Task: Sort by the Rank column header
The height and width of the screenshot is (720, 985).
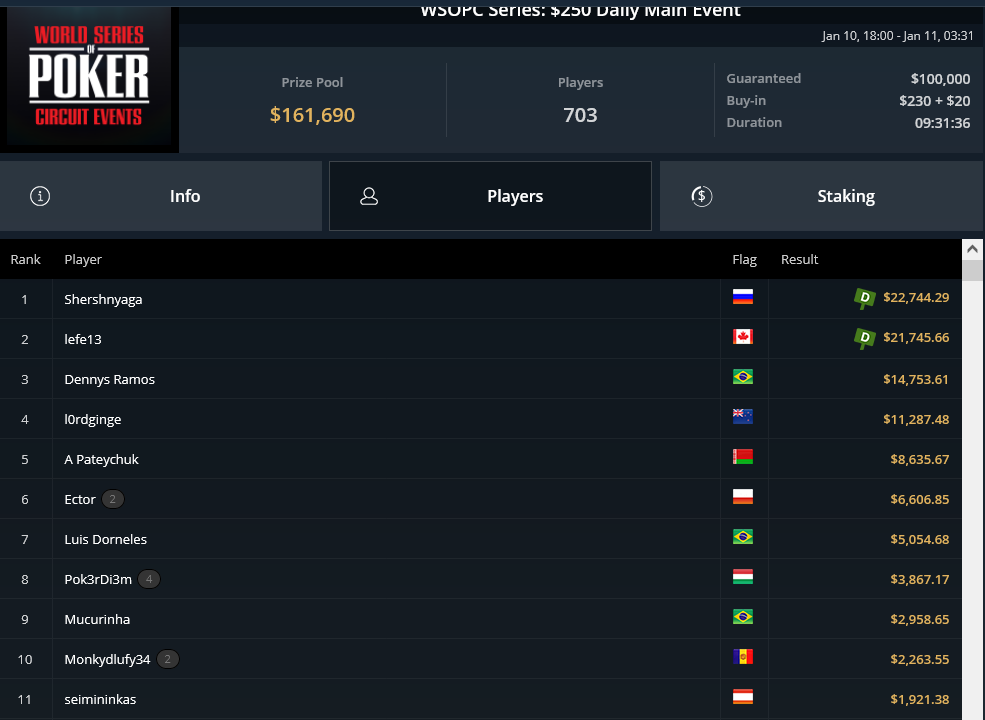Action: coord(25,259)
